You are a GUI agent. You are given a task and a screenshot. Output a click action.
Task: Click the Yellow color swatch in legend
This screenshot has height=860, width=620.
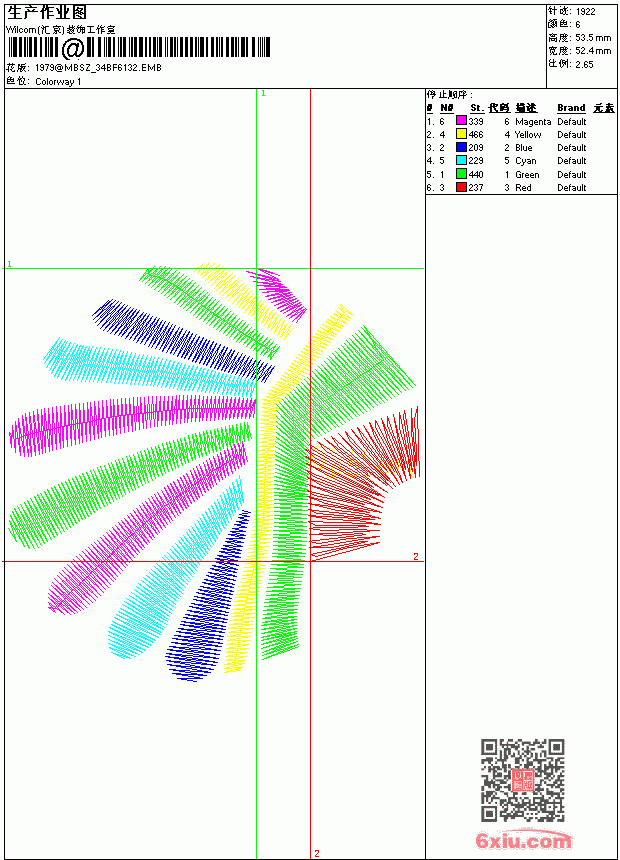click(x=461, y=134)
